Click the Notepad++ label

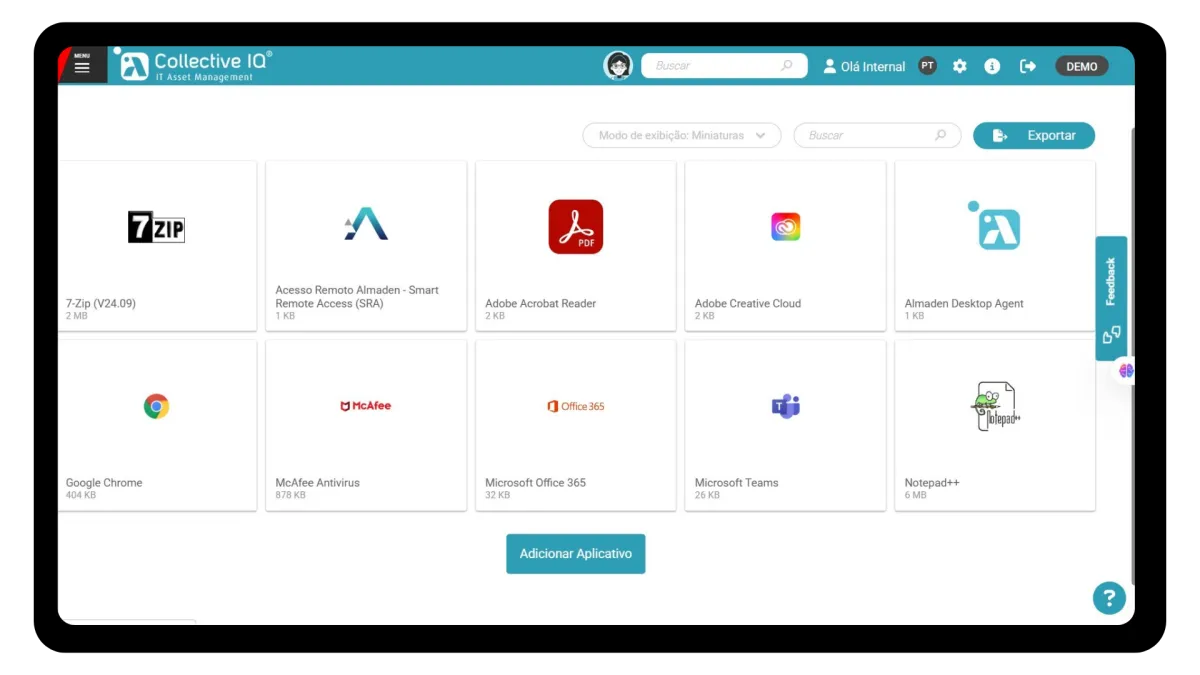pos(932,482)
